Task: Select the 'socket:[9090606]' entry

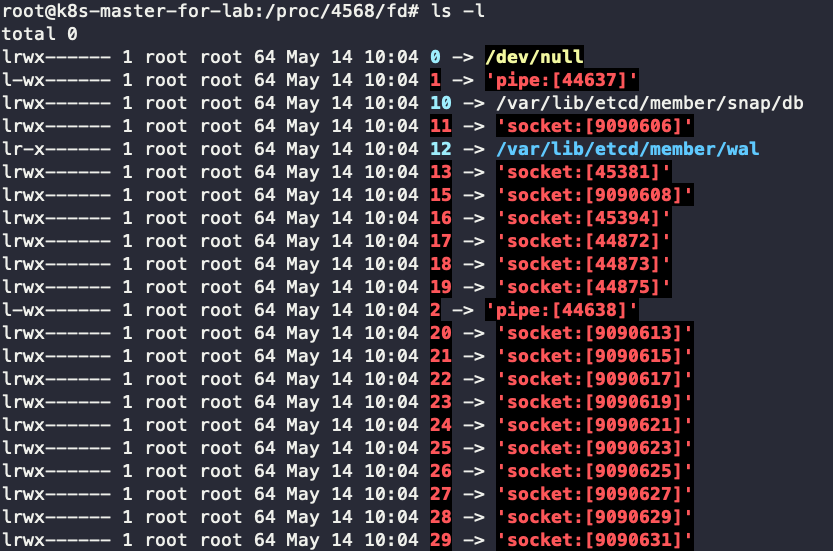Action: [594, 126]
